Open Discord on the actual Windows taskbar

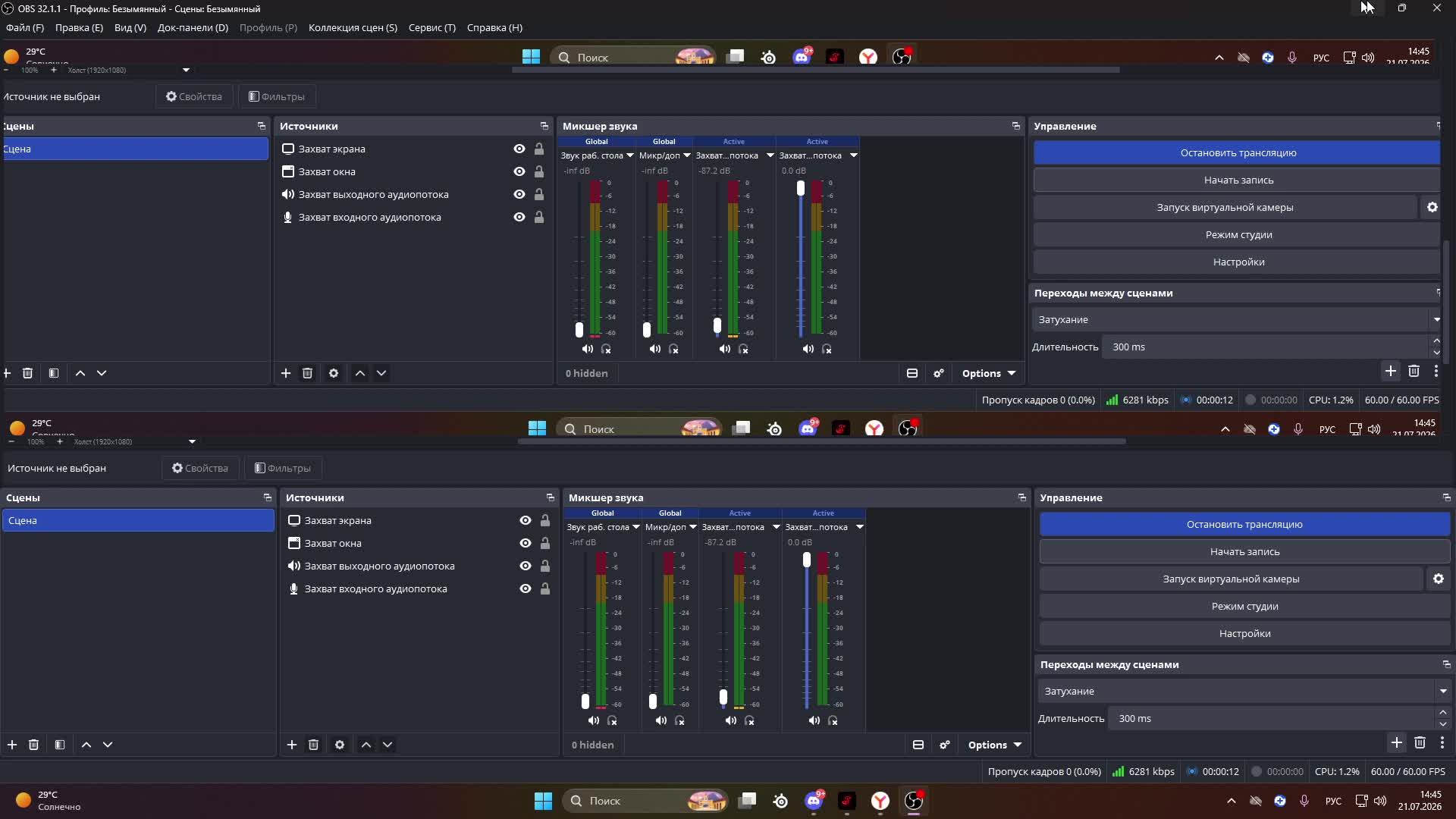(x=814, y=801)
